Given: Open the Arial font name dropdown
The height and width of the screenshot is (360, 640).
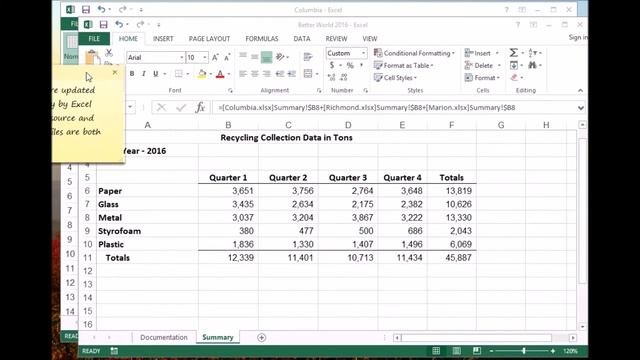Looking at the screenshot, I should 182,58.
